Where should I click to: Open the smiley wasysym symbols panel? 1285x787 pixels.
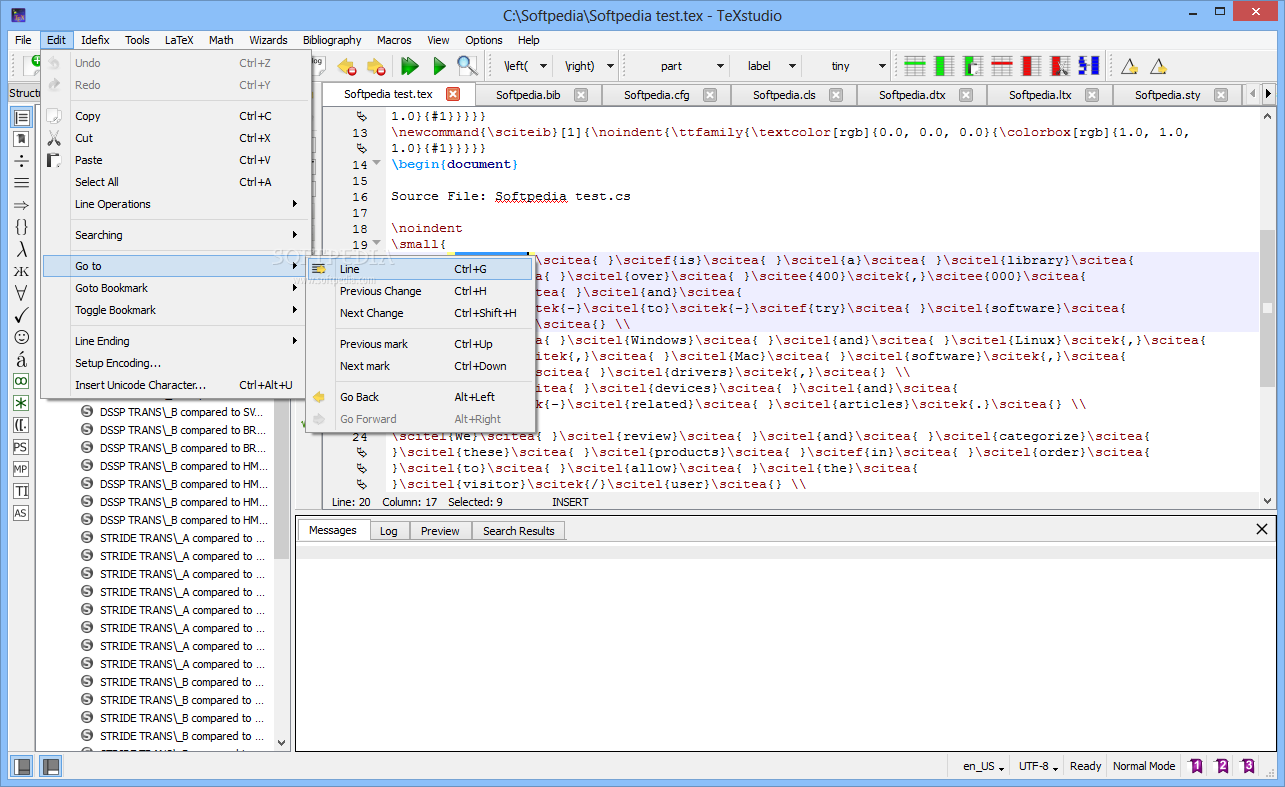pos(21,337)
